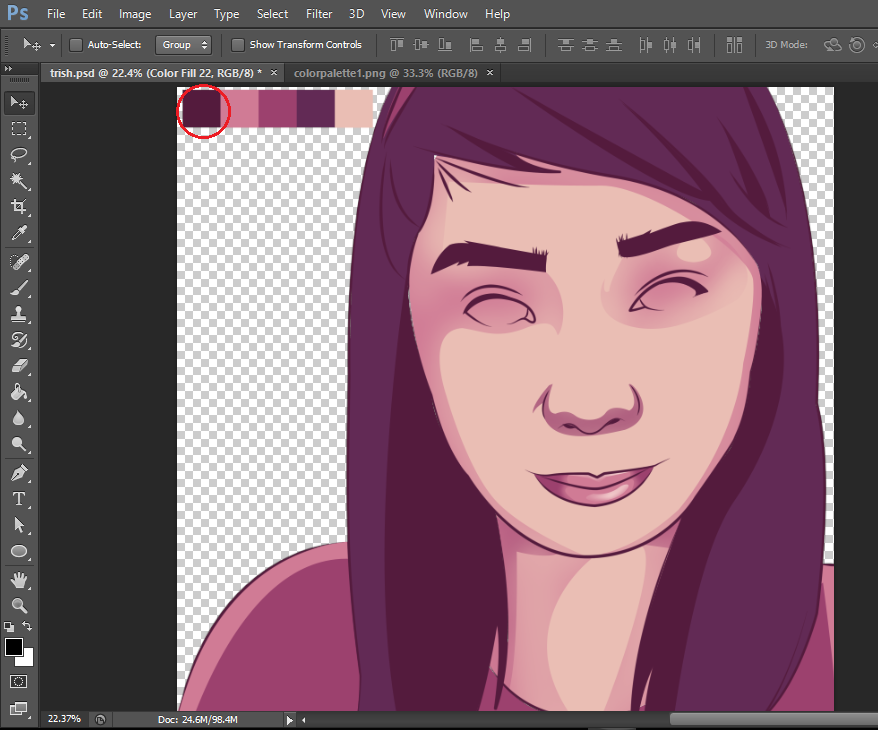
Task: Select the Brush tool
Action: click(19, 288)
